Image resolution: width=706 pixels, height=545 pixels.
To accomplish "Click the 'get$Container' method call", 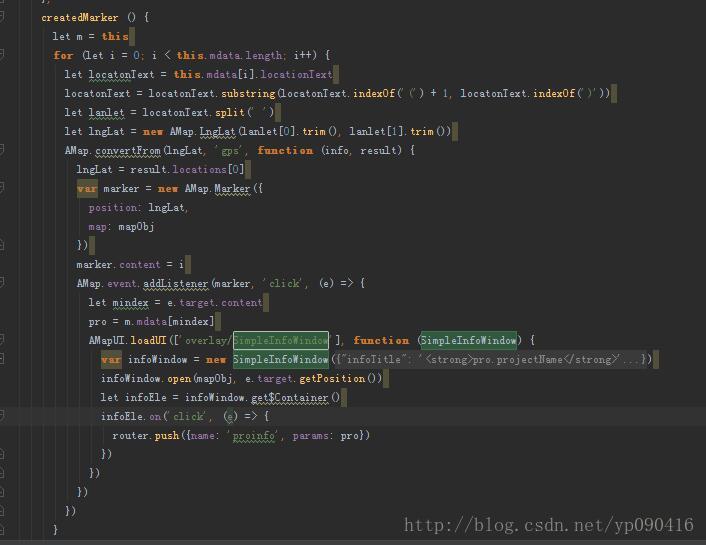I will pyautogui.click(x=290, y=398).
